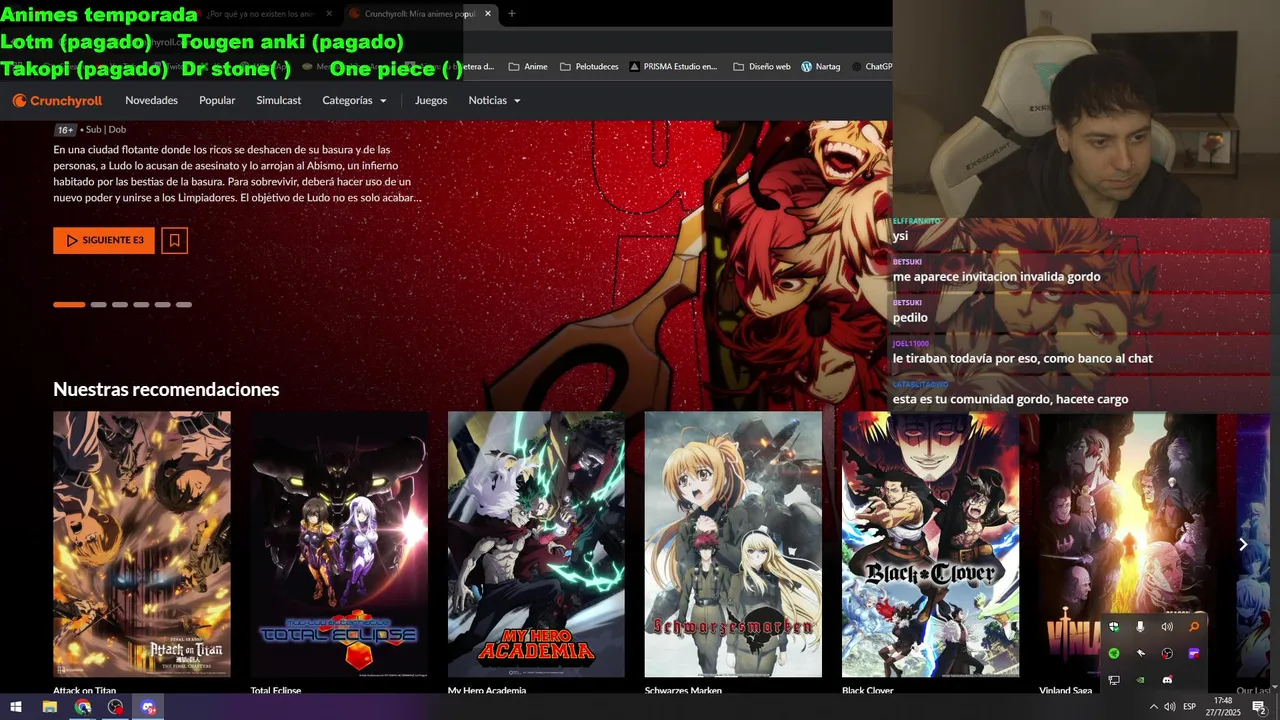
Task: Open OBS icon in tray popup
Action: pyautogui.click(x=1167, y=653)
